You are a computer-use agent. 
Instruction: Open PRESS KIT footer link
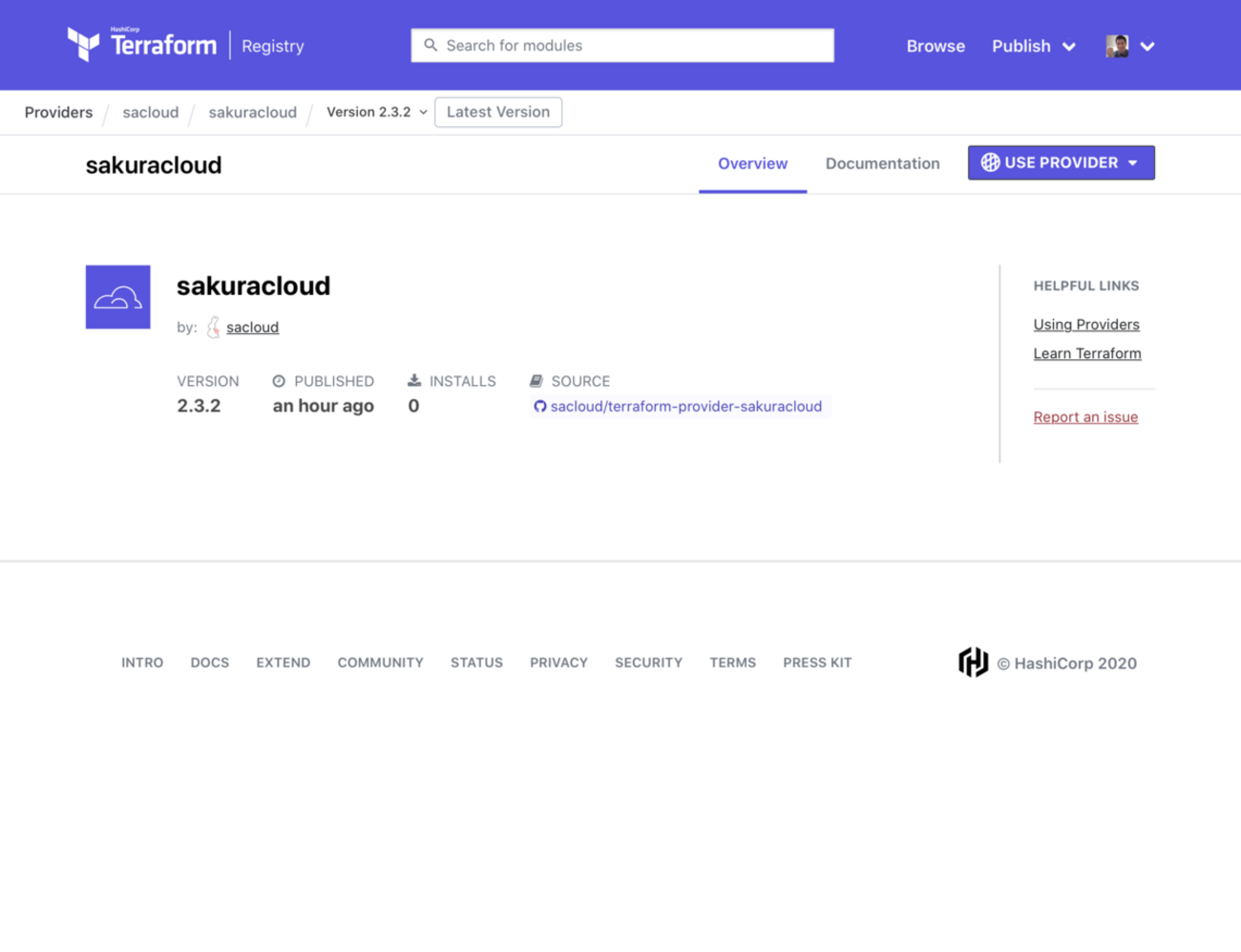[817, 663]
